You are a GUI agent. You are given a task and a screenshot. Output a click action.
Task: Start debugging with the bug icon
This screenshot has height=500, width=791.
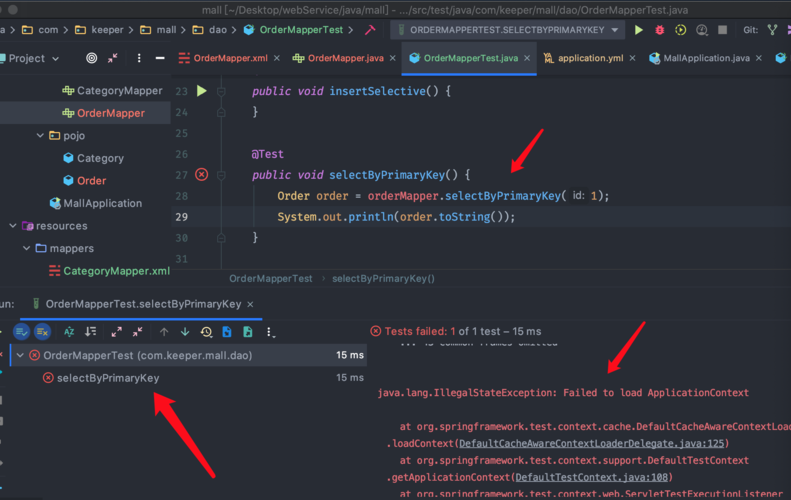point(659,30)
